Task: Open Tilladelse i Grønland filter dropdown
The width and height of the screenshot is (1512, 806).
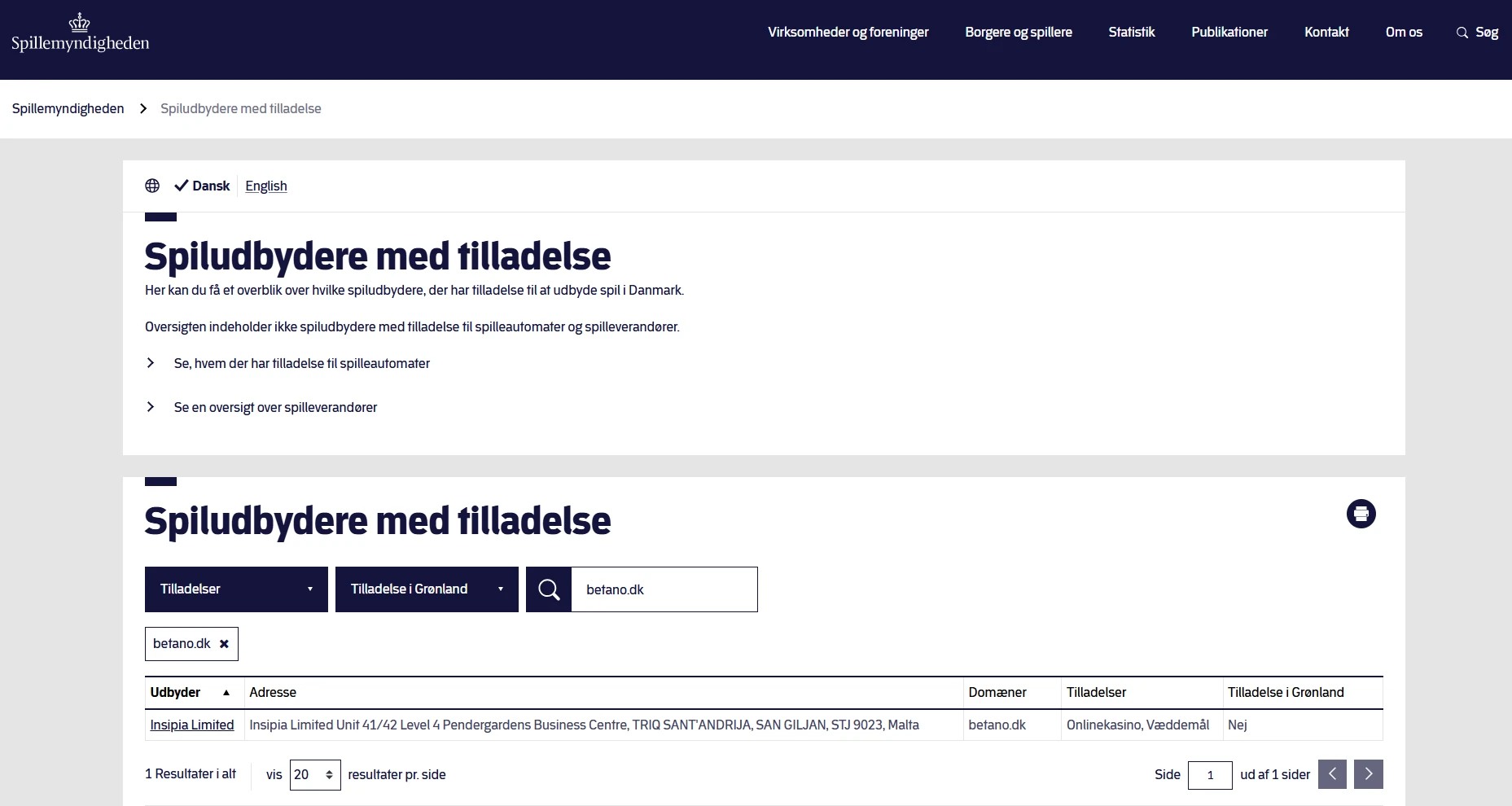Action: (x=427, y=589)
